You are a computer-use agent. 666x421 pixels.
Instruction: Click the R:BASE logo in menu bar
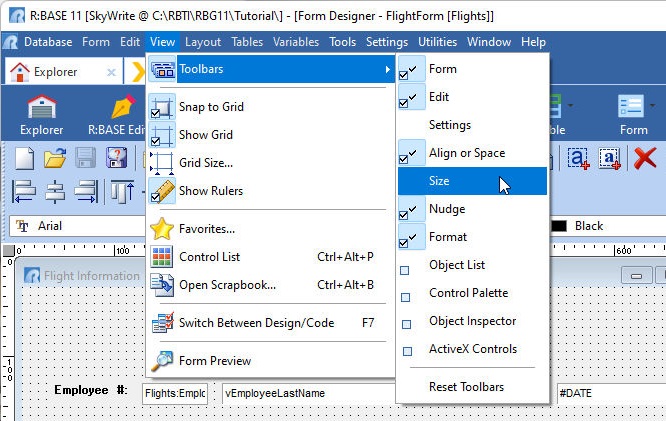coord(10,42)
